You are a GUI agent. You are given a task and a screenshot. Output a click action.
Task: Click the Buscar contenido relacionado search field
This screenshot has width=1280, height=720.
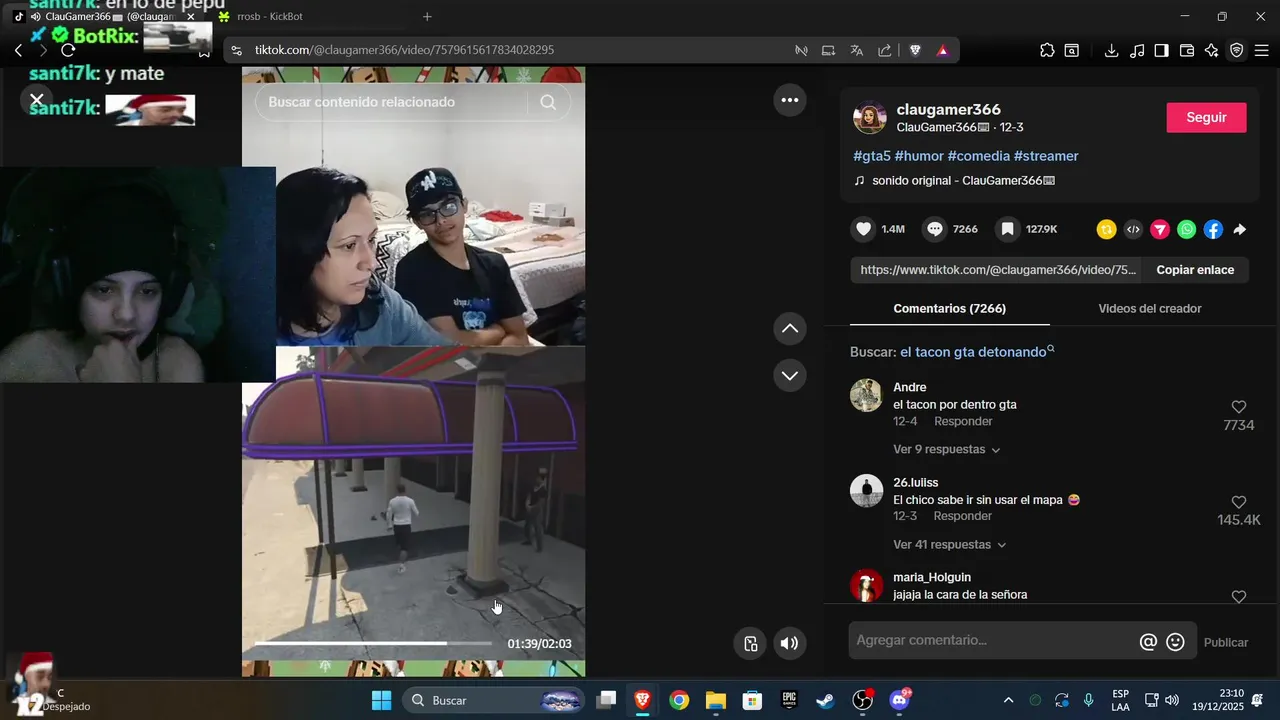[x=390, y=102]
